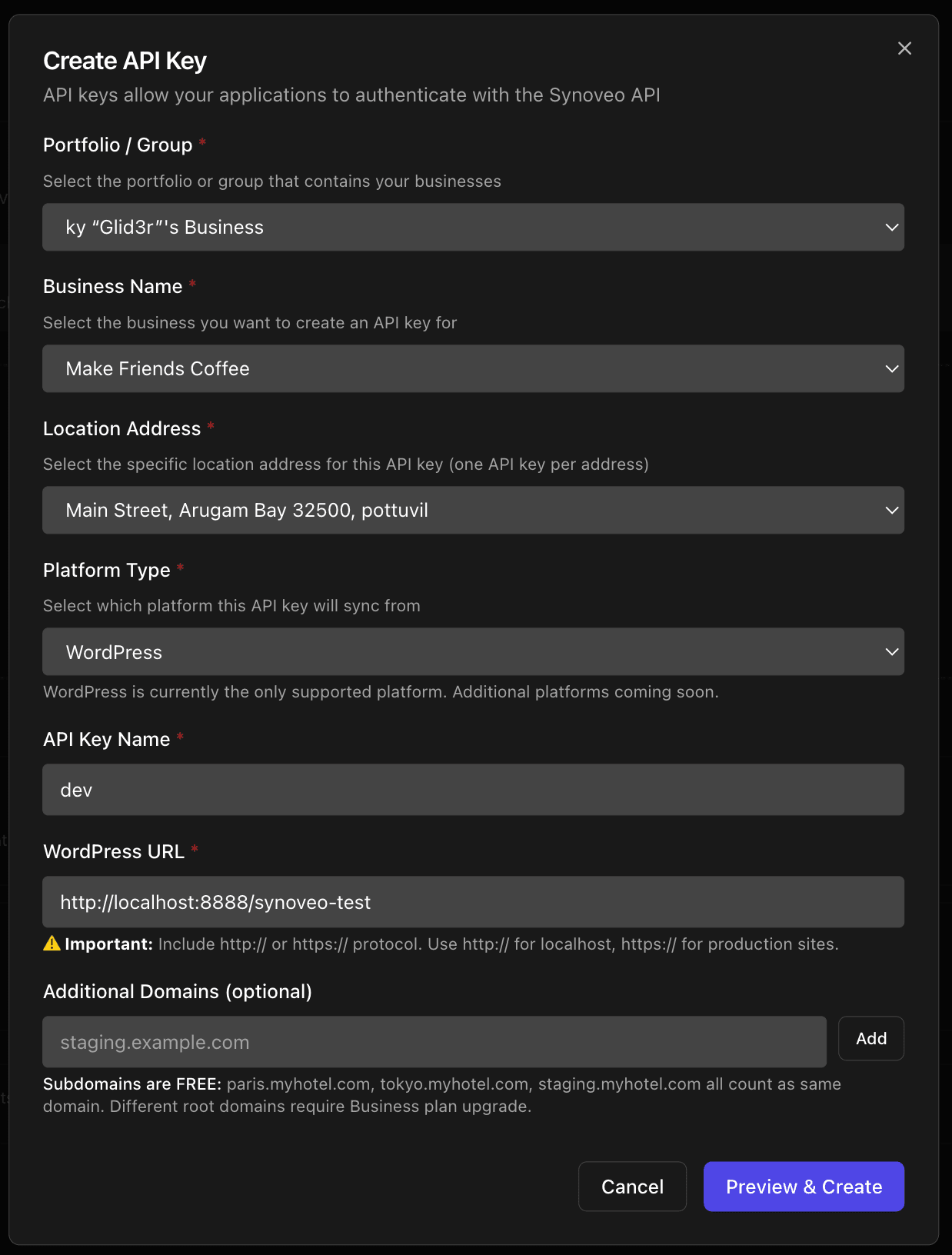Image resolution: width=952 pixels, height=1255 pixels.
Task: Click the Subdomains are FREE note text
Action: tap(442, 1094)
